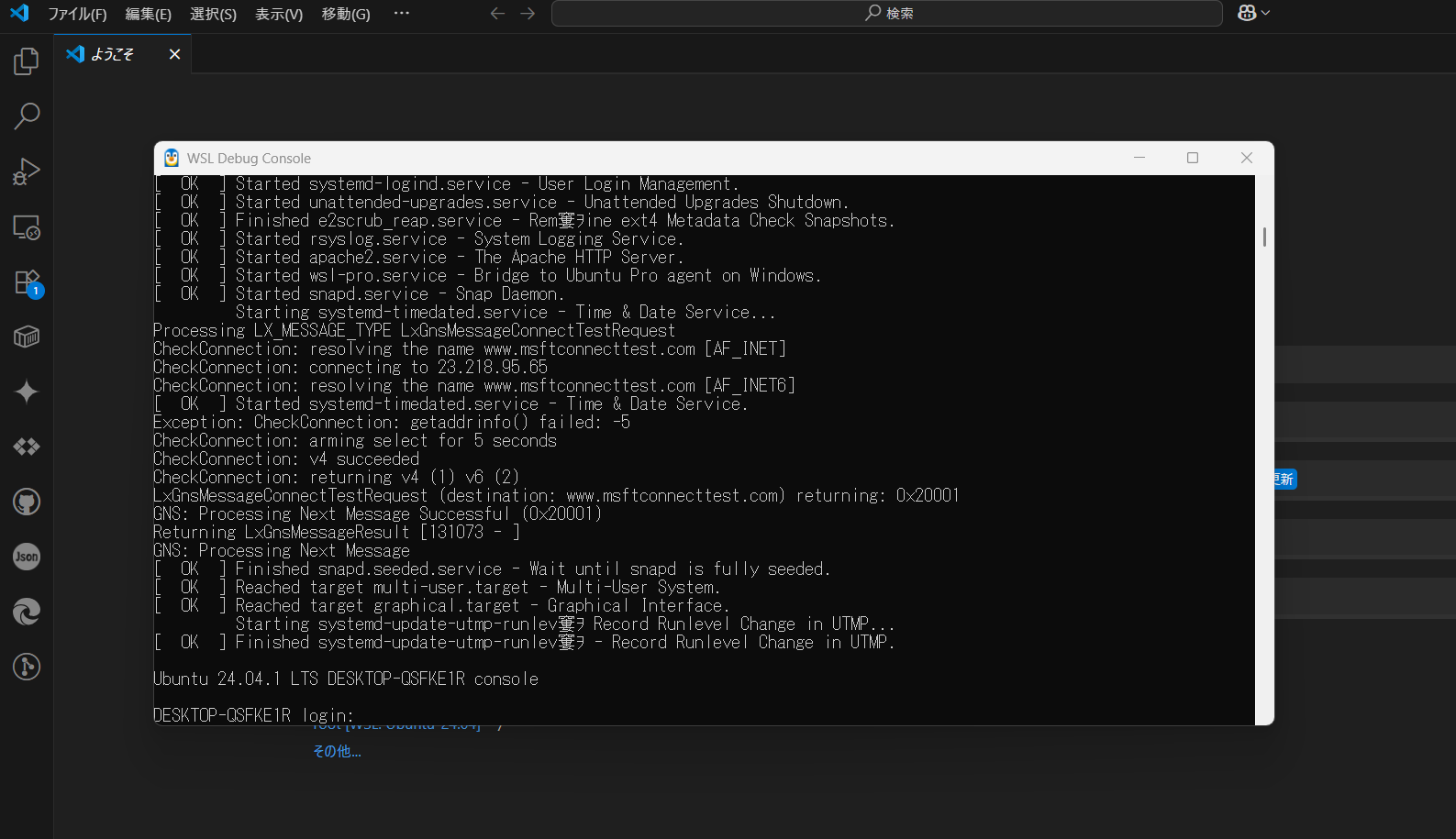Click the 検索 command center search box
Viewport: 1456px width, 839px height.
(887, 13)
